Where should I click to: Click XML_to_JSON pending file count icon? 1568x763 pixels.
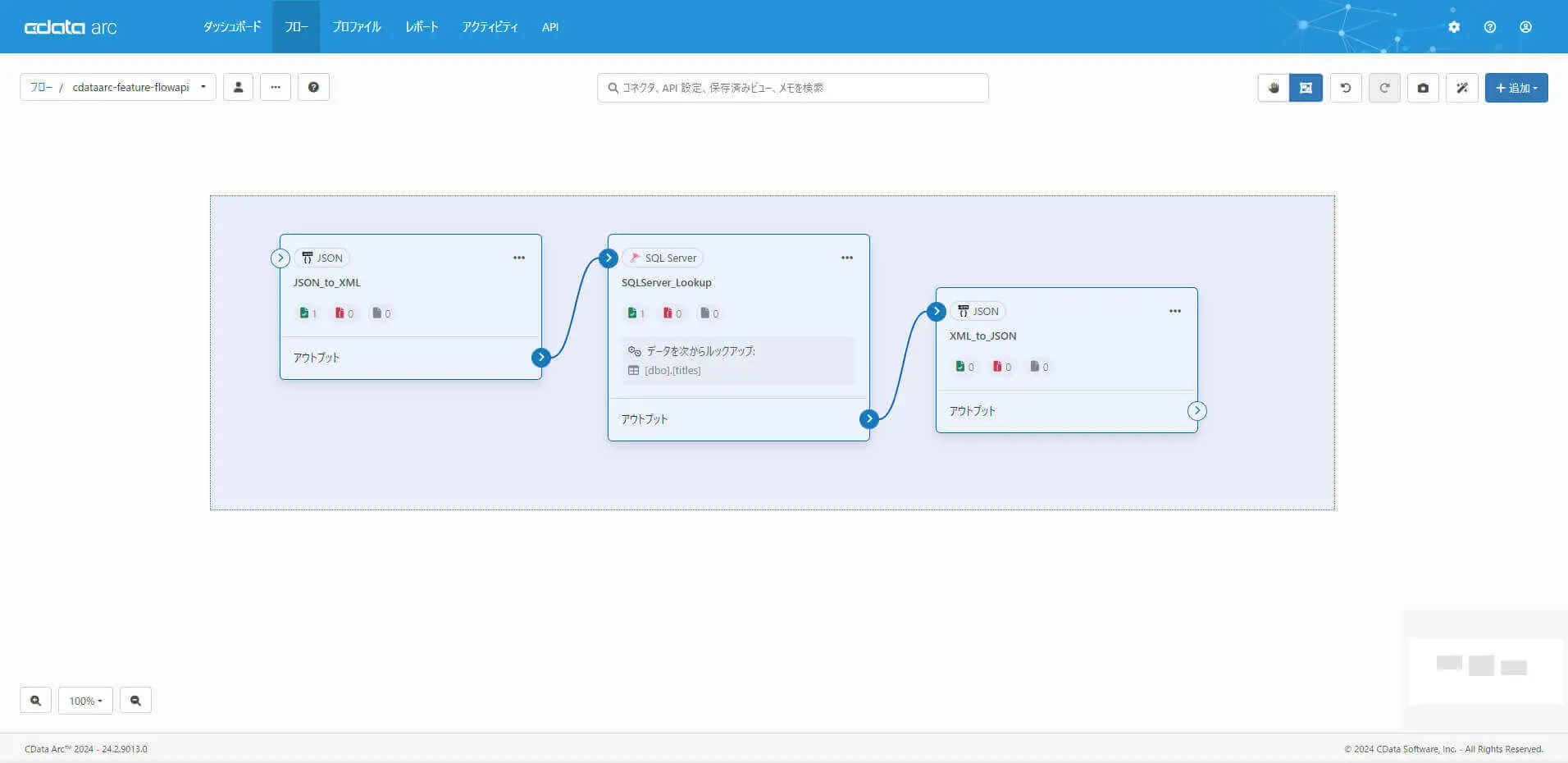pyautogui.click(x=1034, y=366)
